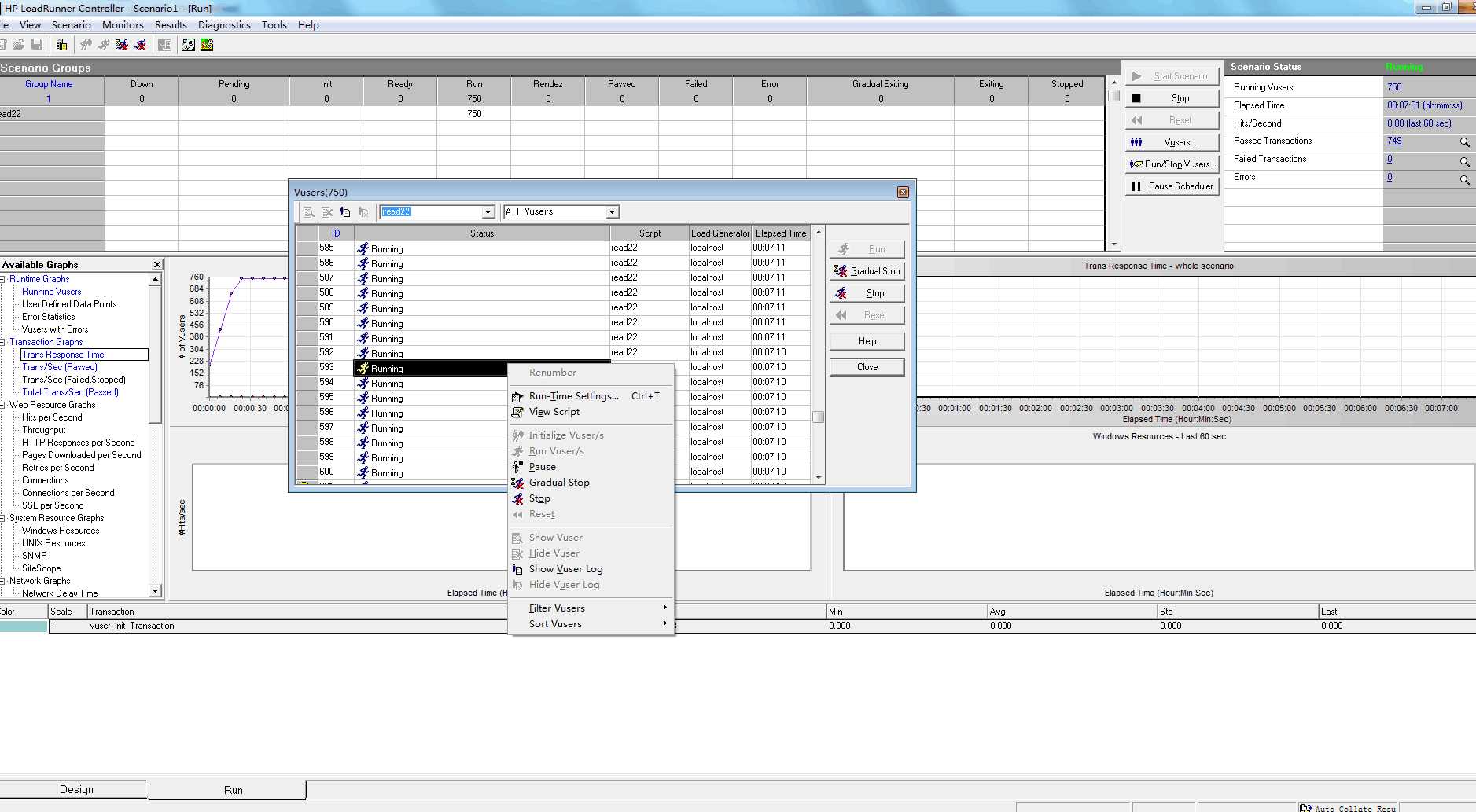Click hide Vuser log icon in dialog toolbar
This screenshot has height=812, width=1476.
(x=363, y=212)
